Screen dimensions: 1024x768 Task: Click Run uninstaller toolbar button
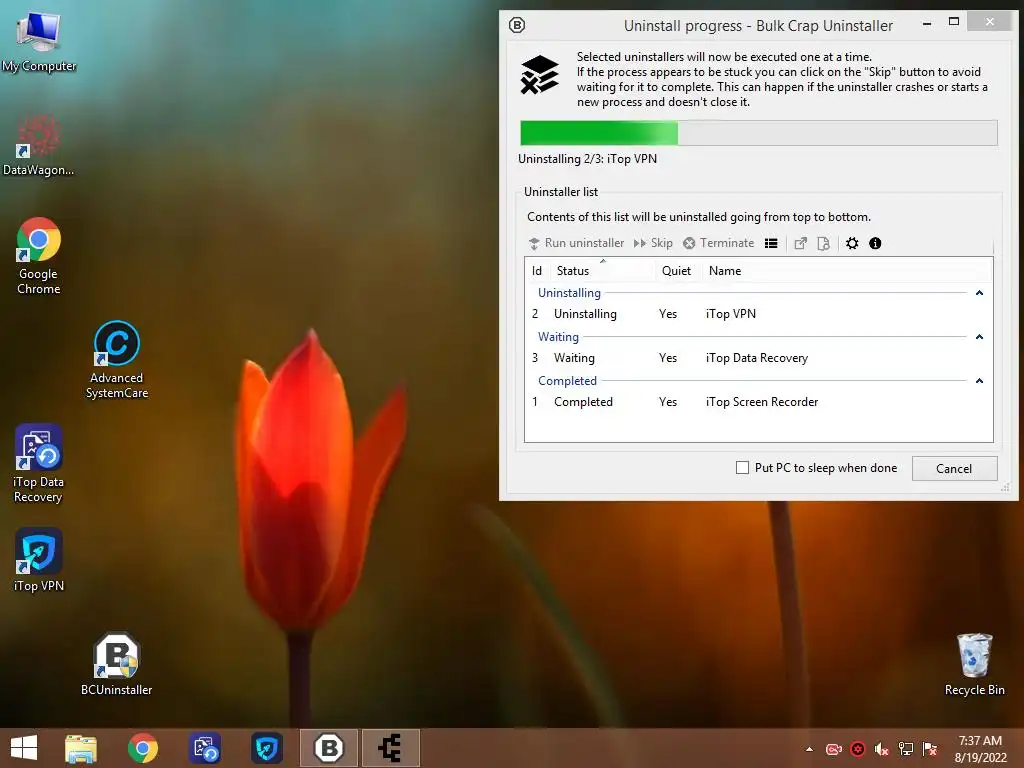576,243
